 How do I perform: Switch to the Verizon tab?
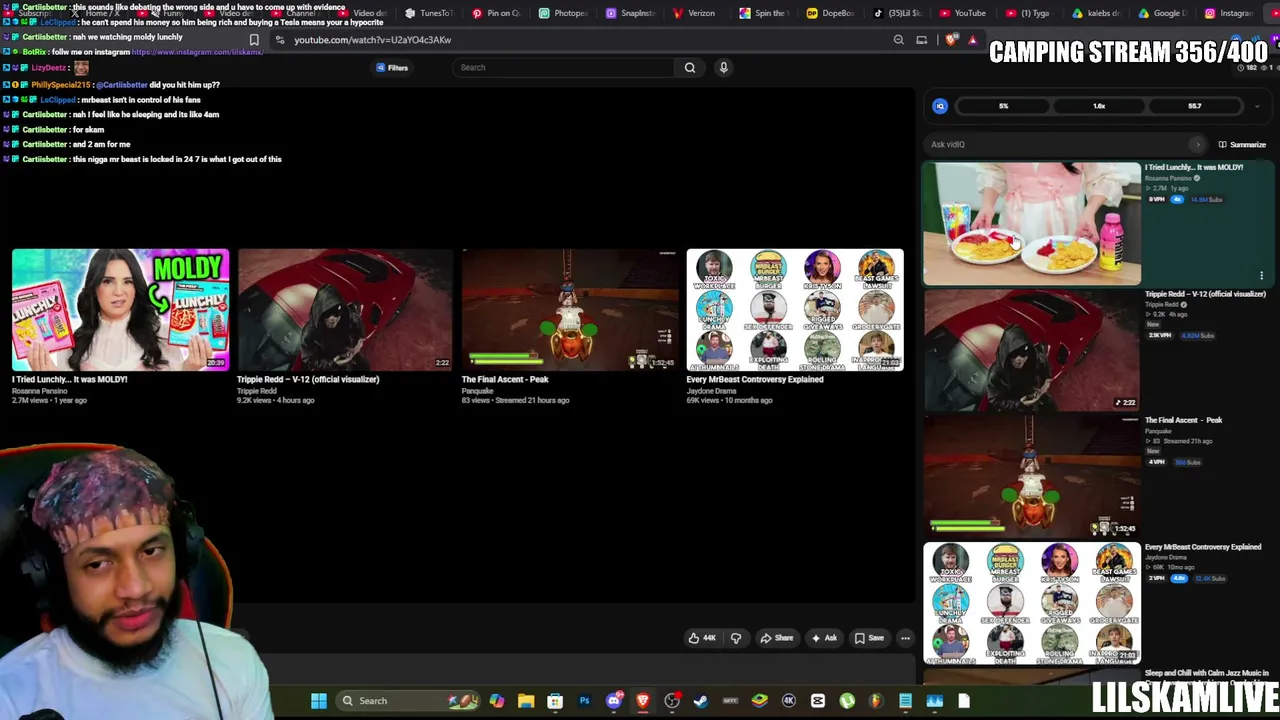698,13
